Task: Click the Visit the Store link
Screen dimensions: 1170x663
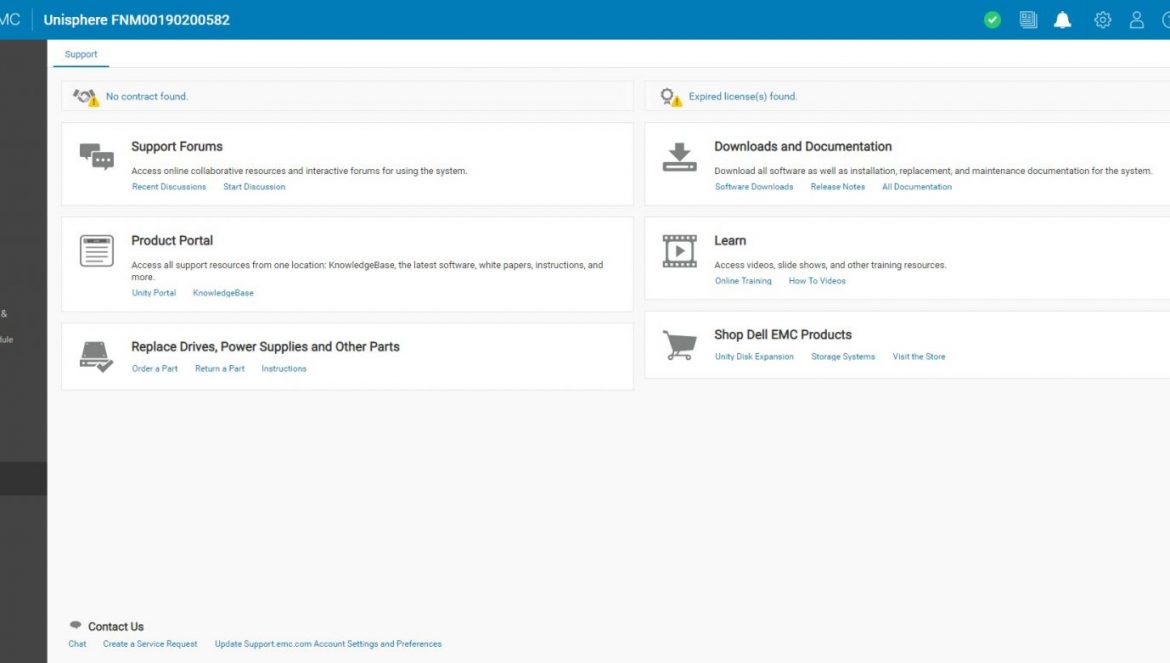Action: click(919, 356)
